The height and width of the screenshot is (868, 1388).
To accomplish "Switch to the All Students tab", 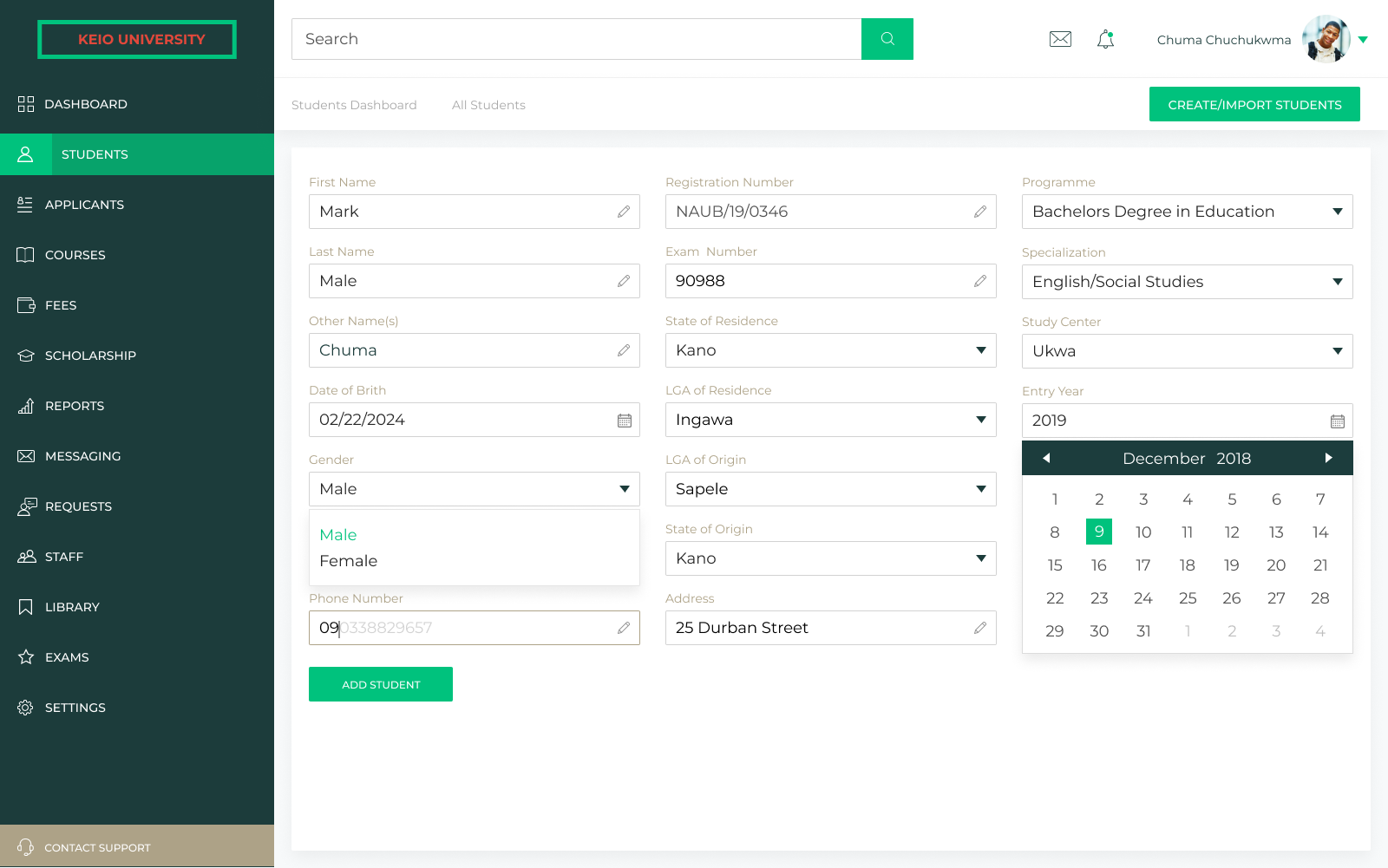I will click(x=488, y=104).
